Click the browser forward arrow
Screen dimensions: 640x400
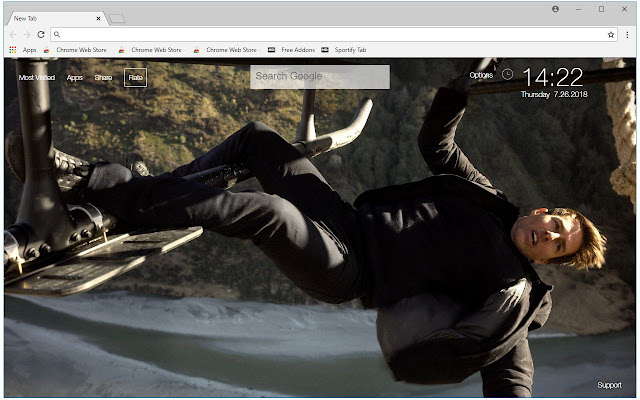(x=27, y=35)
